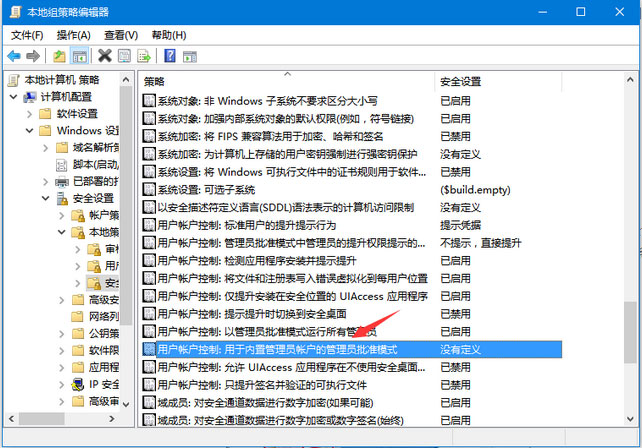The height and width of the screenshot is (448, 642).
Task: Click the 软件设置 folder icon
Action: tap(45, 113)
